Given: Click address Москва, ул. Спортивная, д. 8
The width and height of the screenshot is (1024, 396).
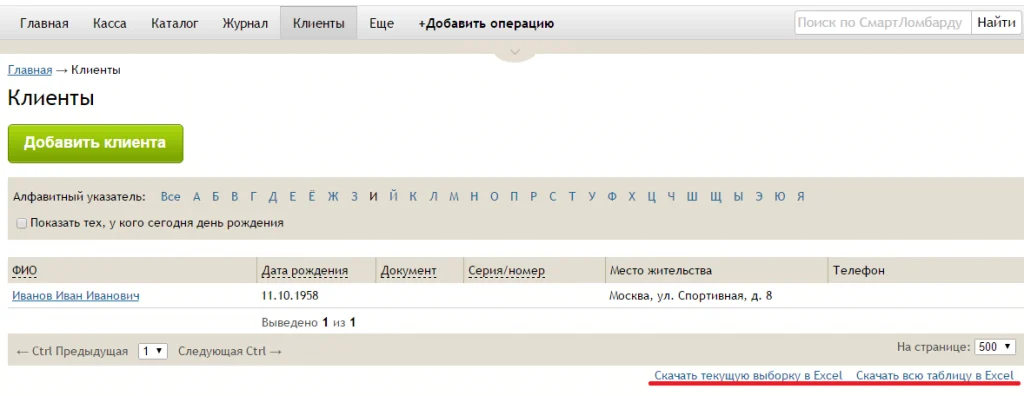Looking at the screenshot, I should click(x=691, y=295).
